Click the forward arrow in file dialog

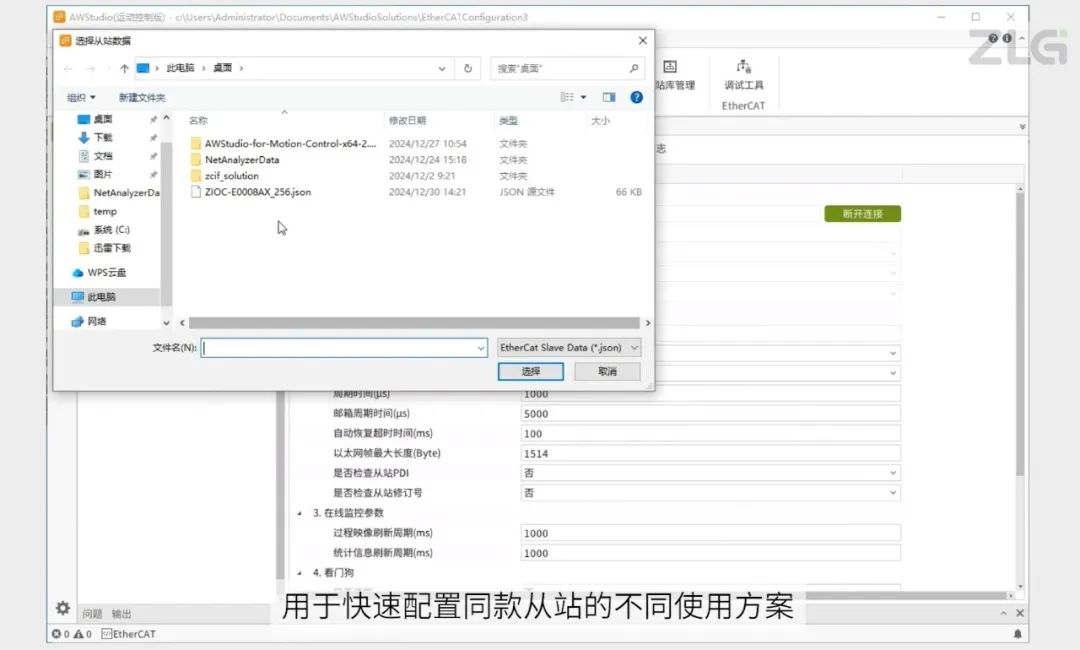pos(91,68)
